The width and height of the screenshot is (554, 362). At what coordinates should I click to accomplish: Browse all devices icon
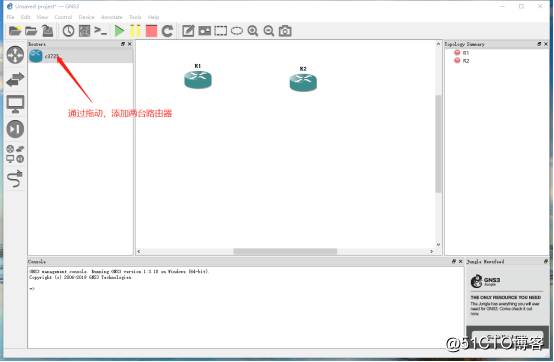[x=15, y=154]
